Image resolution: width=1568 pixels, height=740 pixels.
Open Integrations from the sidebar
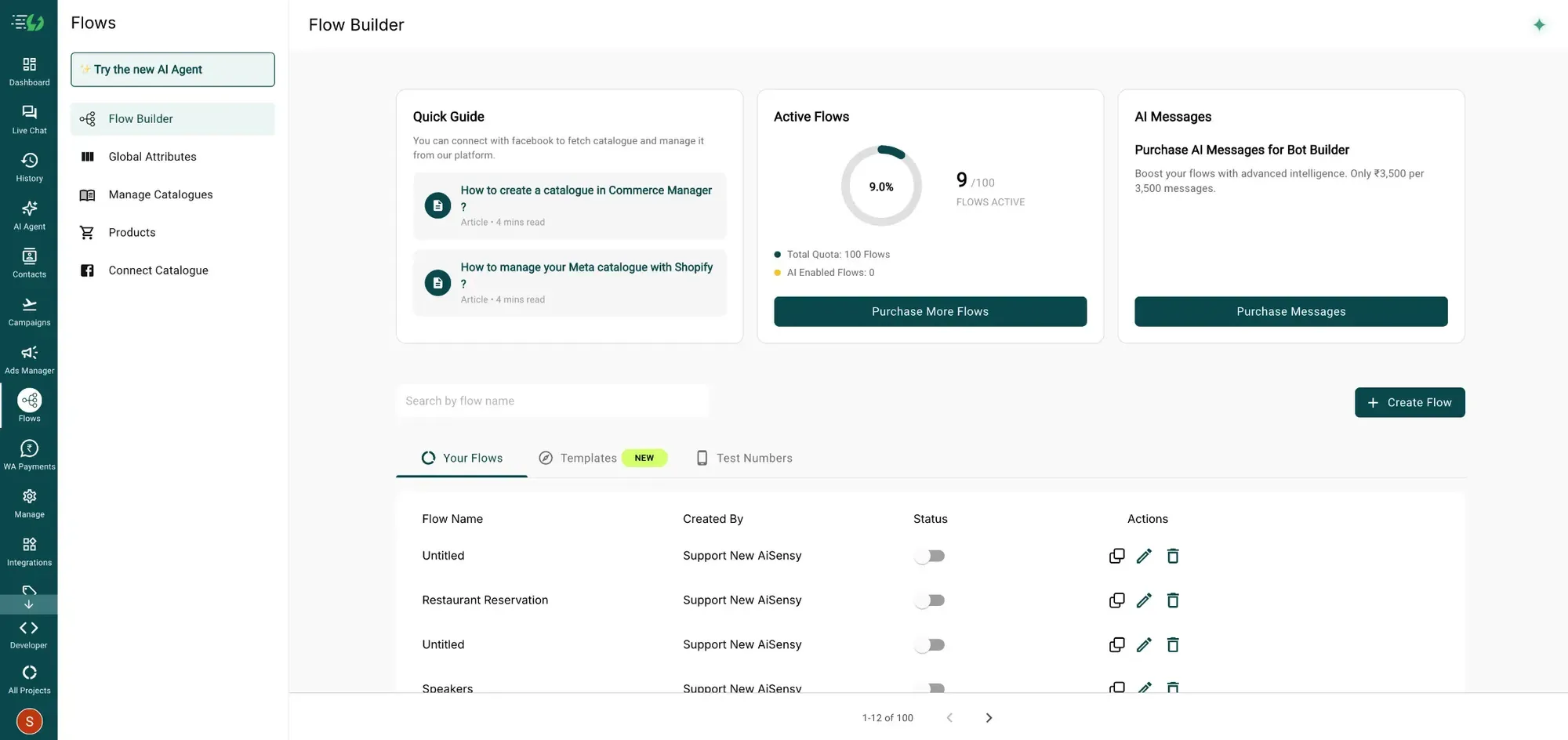click(x=29, y=551)
